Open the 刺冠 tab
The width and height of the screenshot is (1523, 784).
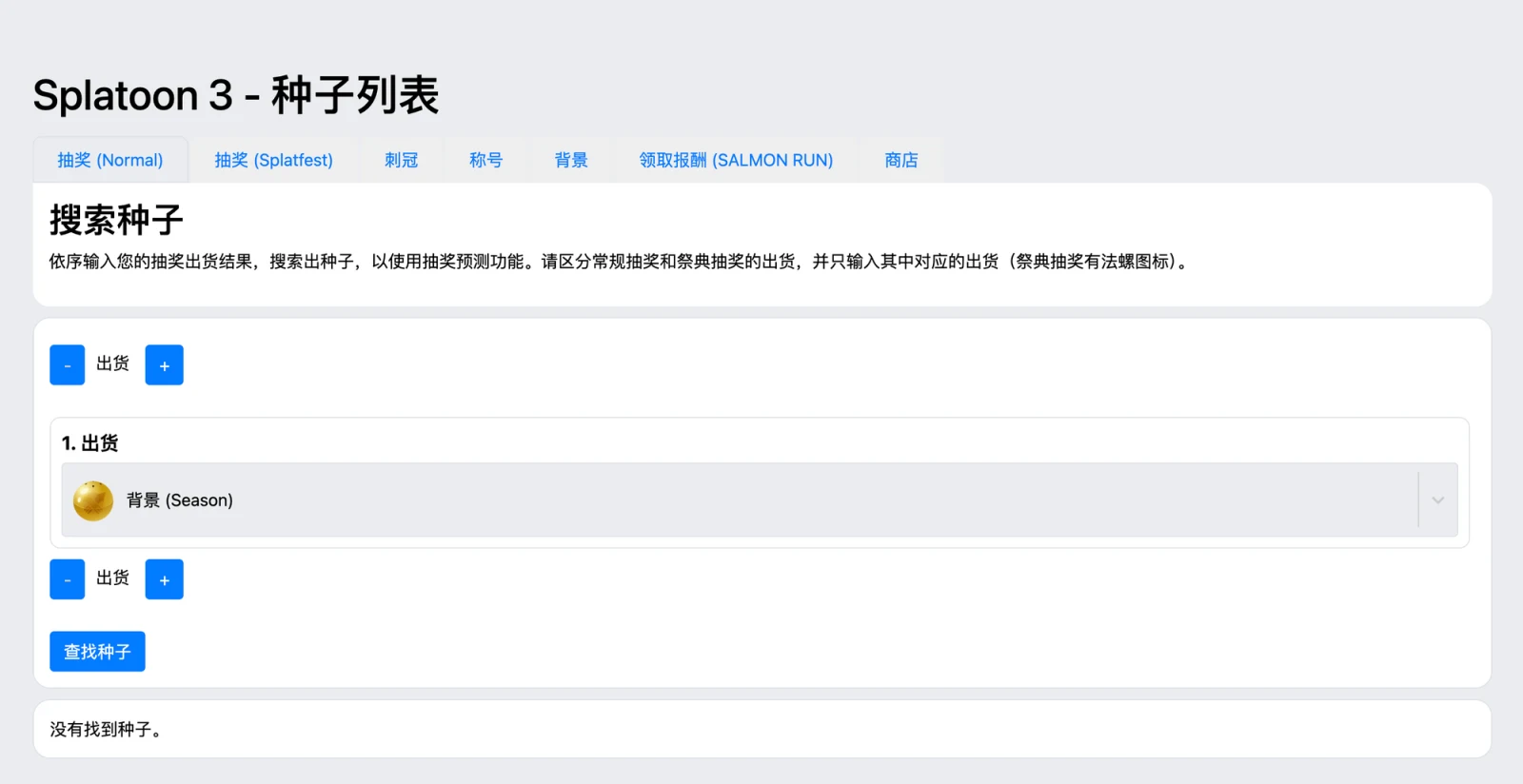point(402,160)
